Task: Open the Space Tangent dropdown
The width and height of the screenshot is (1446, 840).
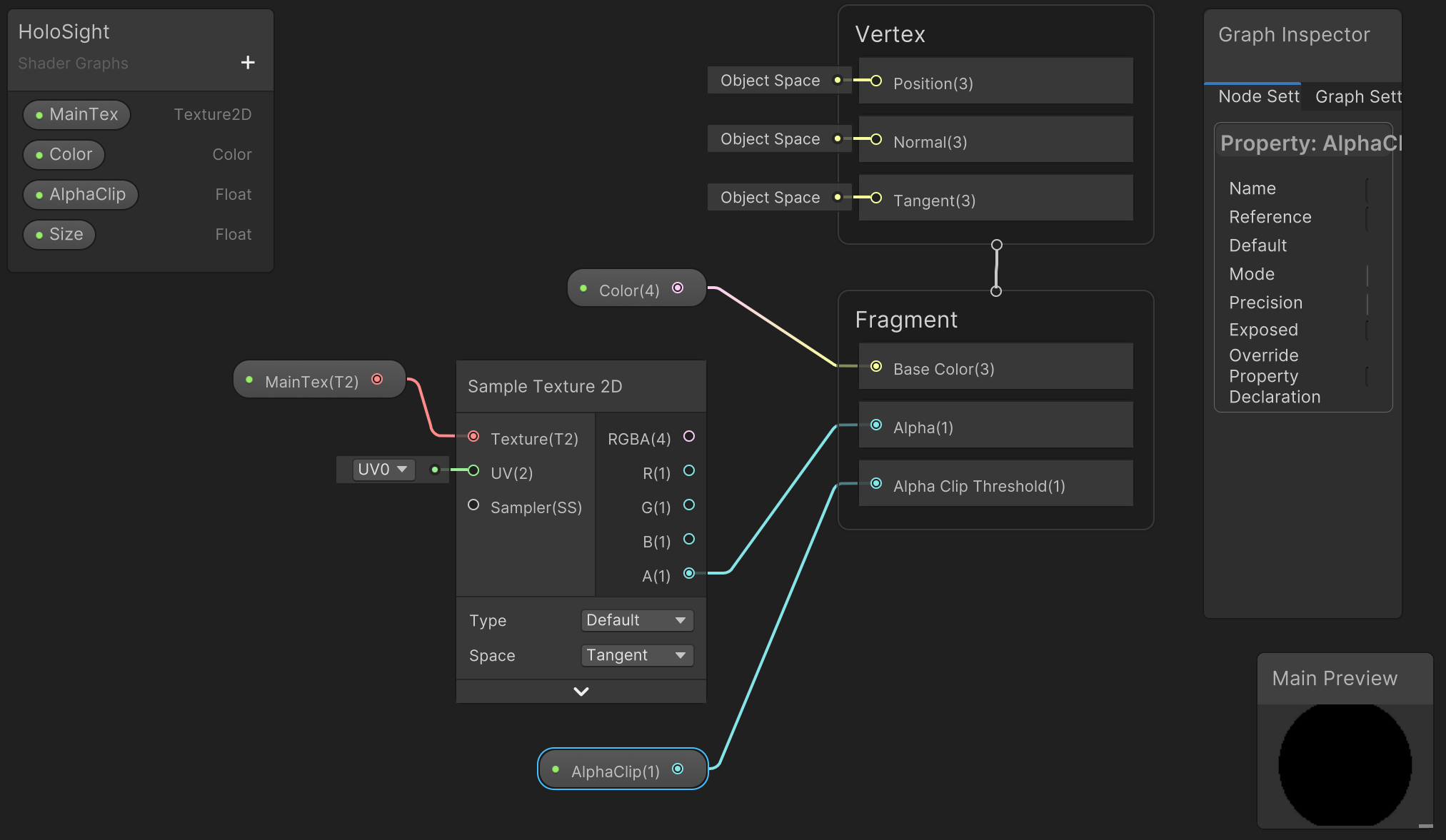Action: pyautogui.click(x=636, y=655)
